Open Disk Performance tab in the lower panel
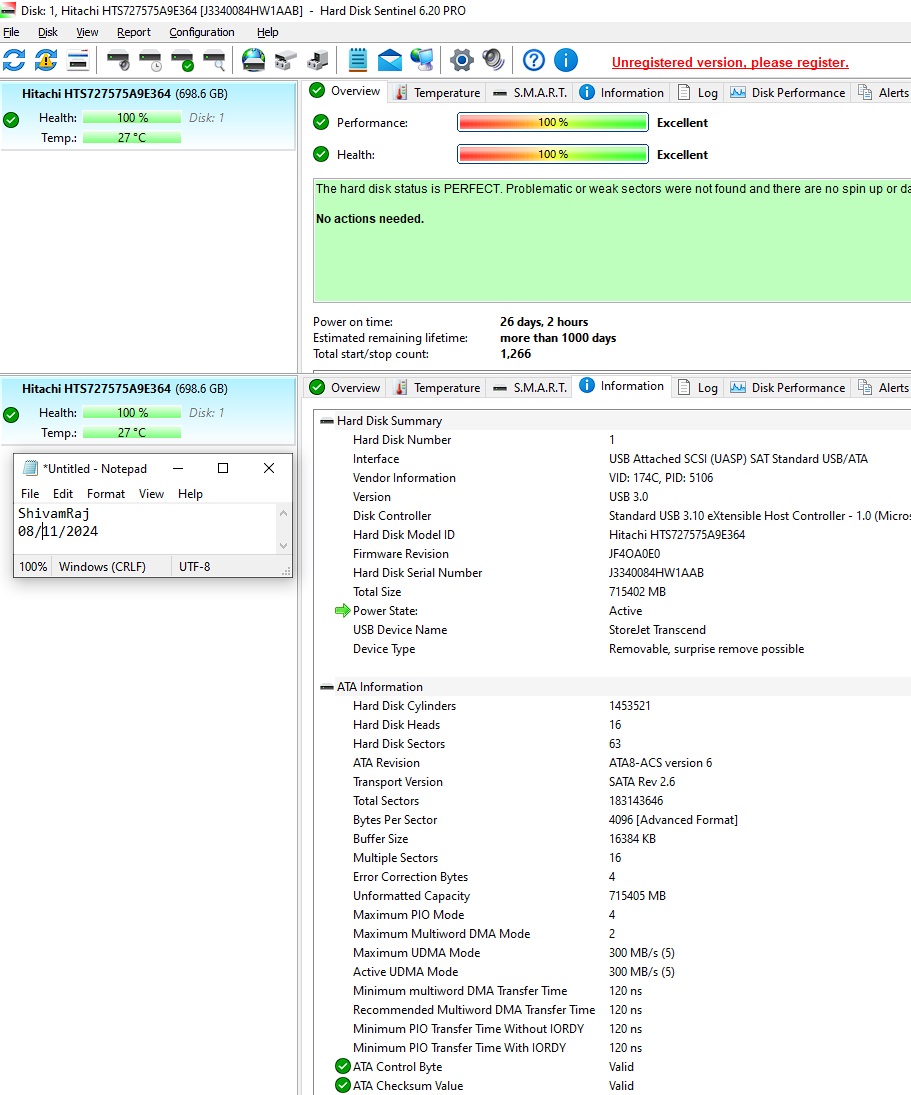The height and width of the screenshot is (1095, 911). pos(788,387)
